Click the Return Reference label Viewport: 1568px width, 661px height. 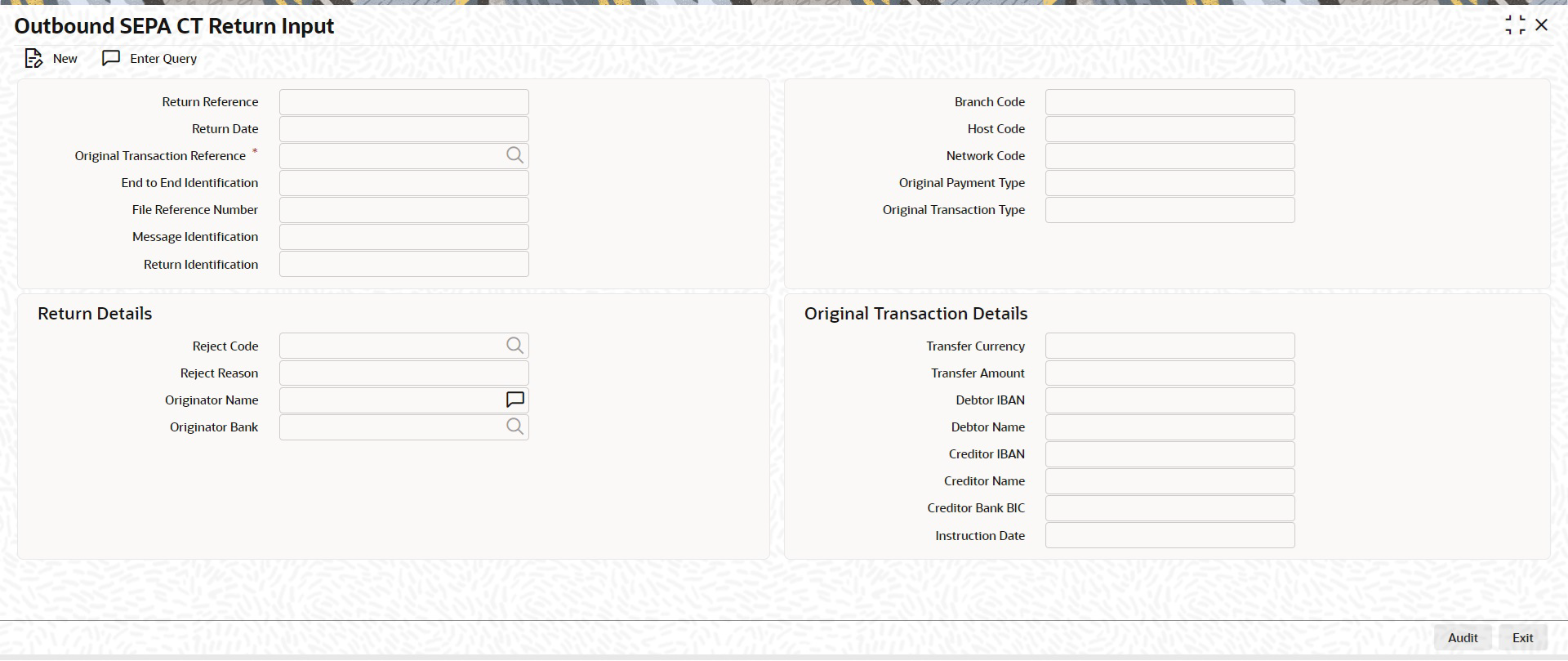point(210,102)
